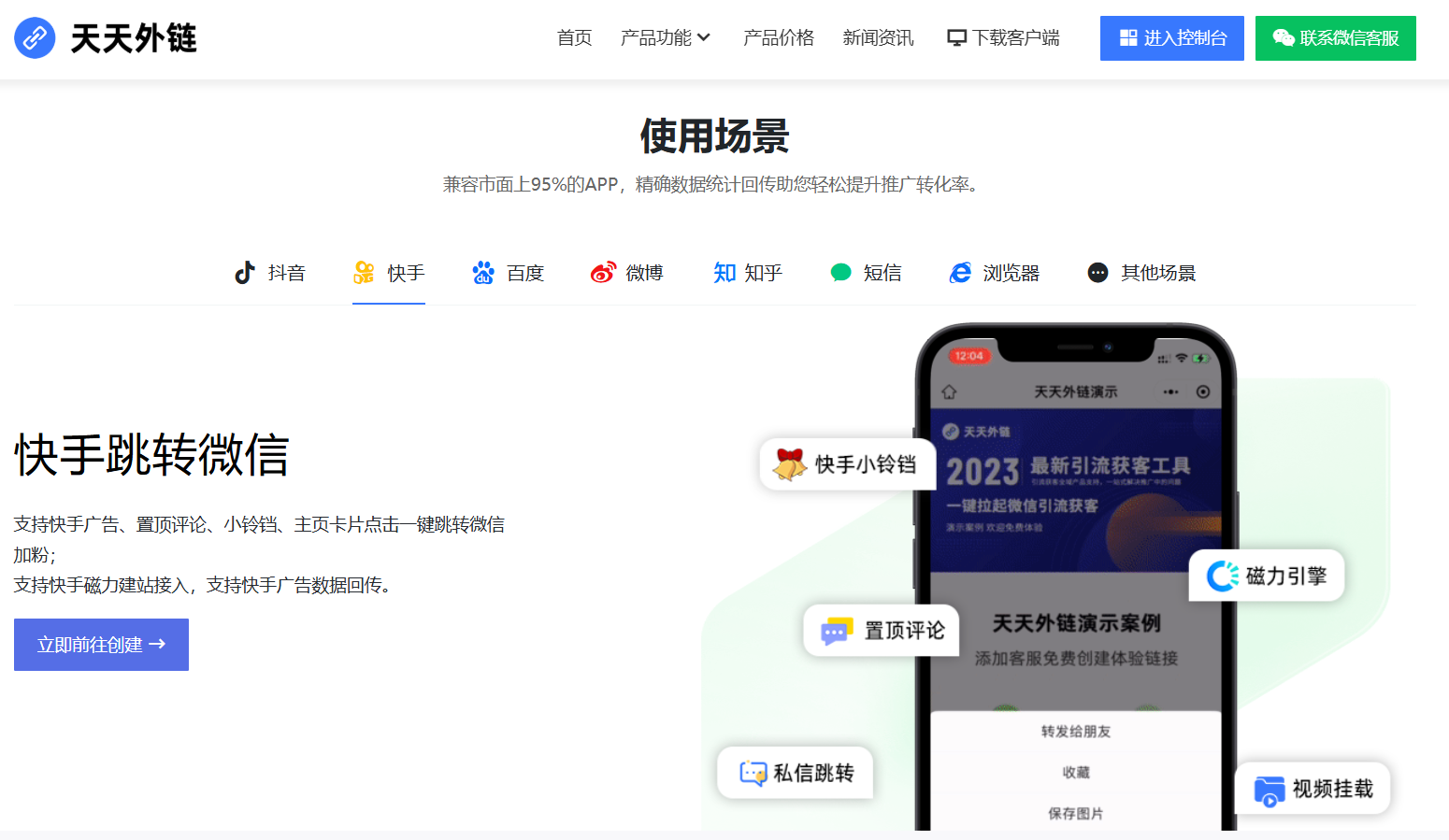Click the 磁力引擎 feature badge
Viewport: 1449px width, 840px height.
(1267, 576)
